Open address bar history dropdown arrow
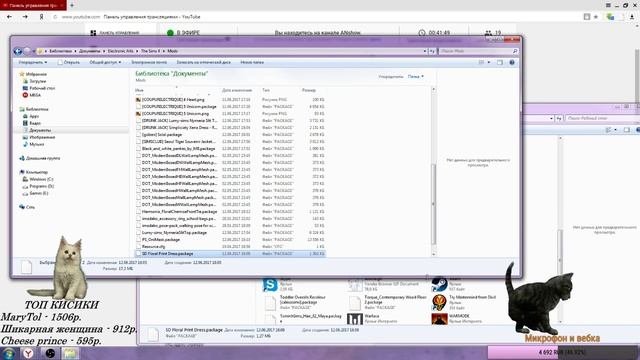The height and width of the screenshot is (360, 640). (425, 51)
